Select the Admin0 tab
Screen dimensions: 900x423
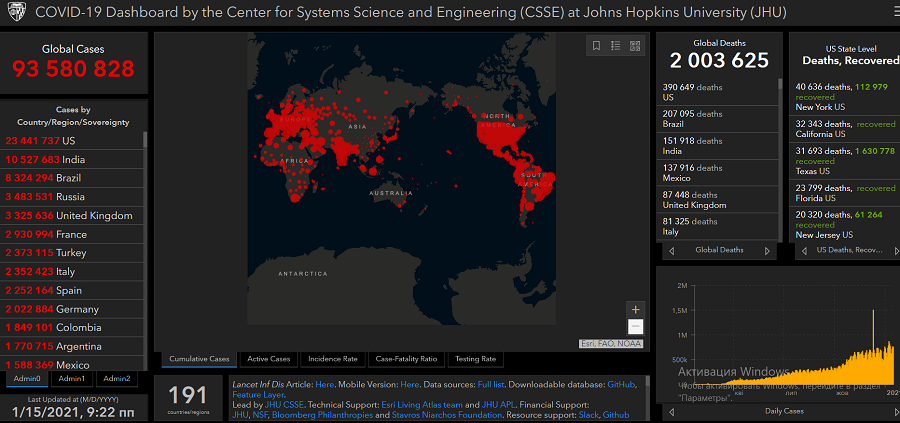point(27,378)
